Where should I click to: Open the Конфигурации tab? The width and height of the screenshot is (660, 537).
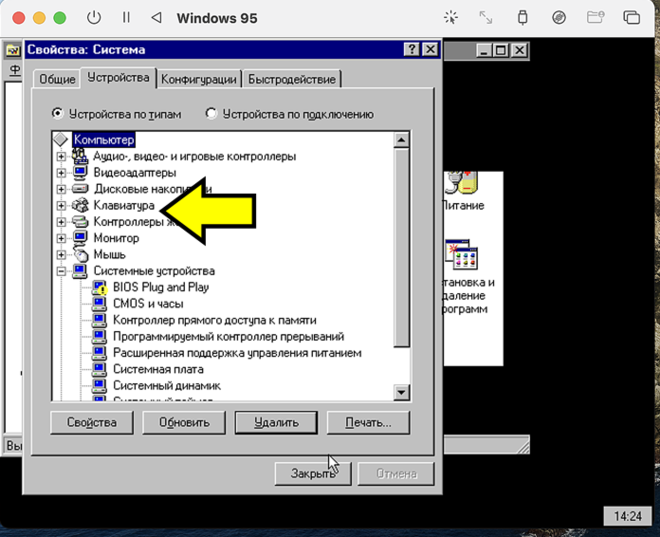pos(199,79)
